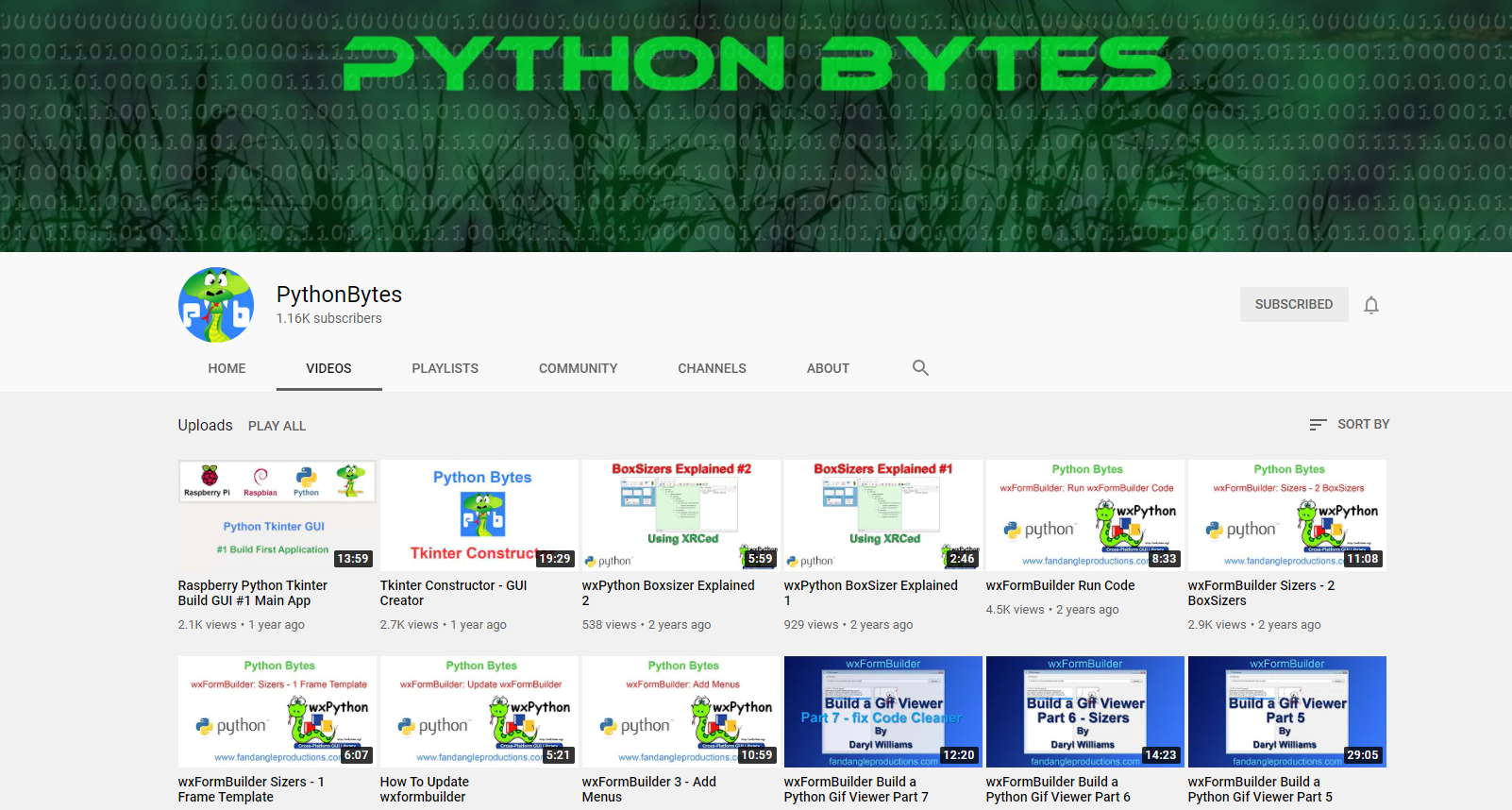The height and width of the screenshot is (810, 1512).
Task: Click title Python Gif Viewer Part 6
Action: point(1059,789)
